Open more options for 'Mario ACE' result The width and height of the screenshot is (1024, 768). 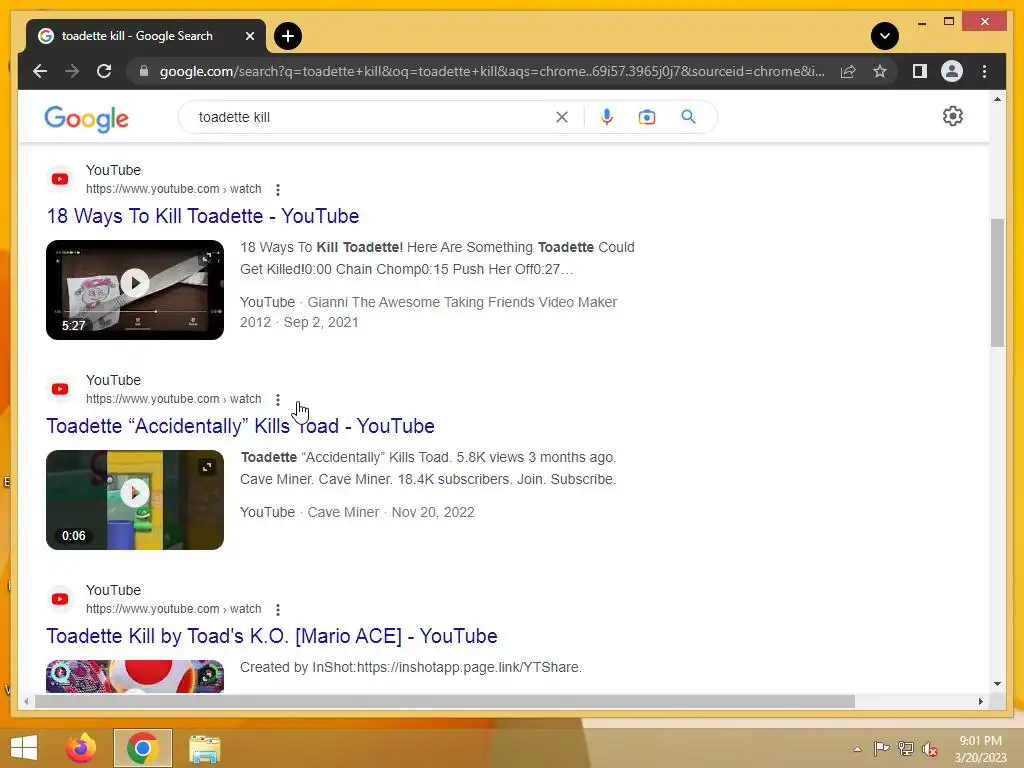(x=278, y=610)
